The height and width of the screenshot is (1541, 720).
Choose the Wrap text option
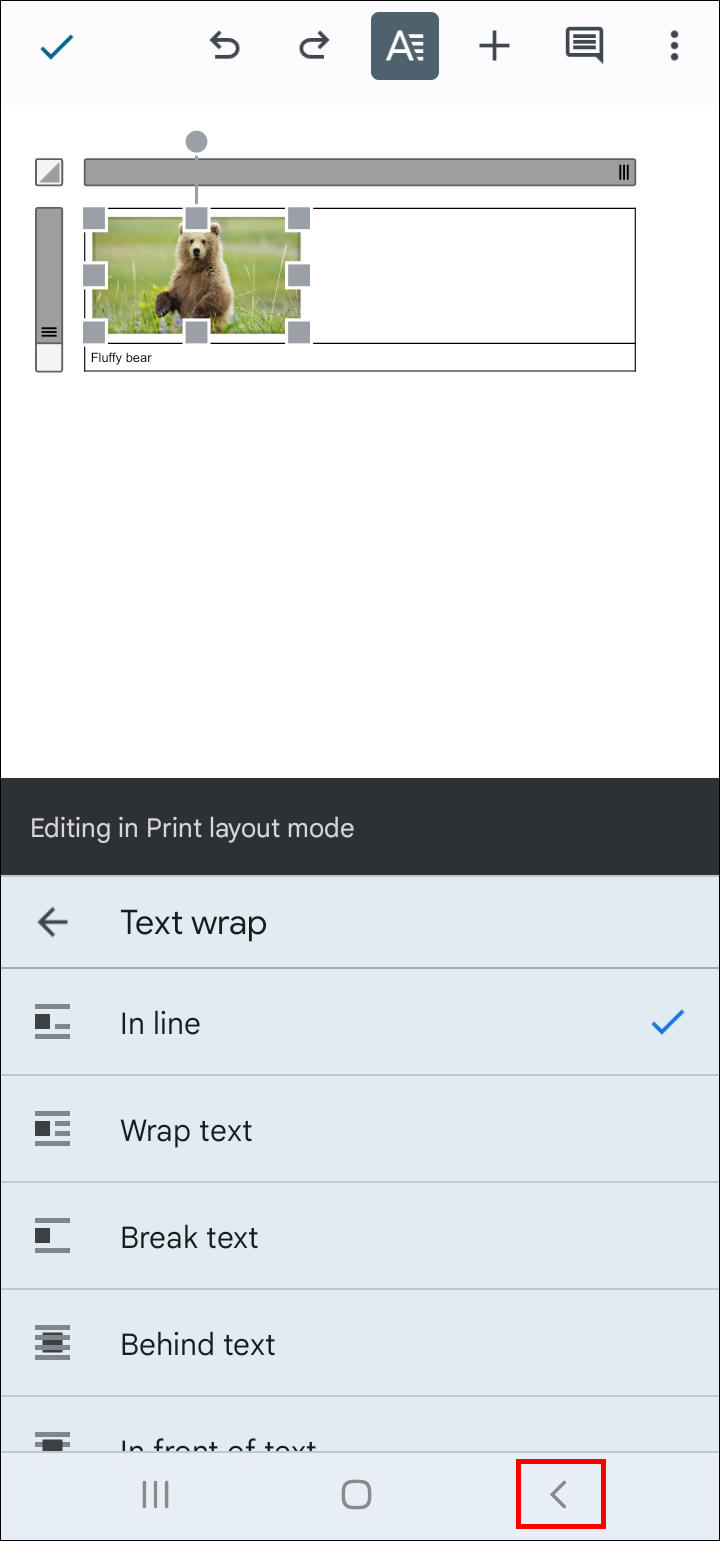[360, 1130]
